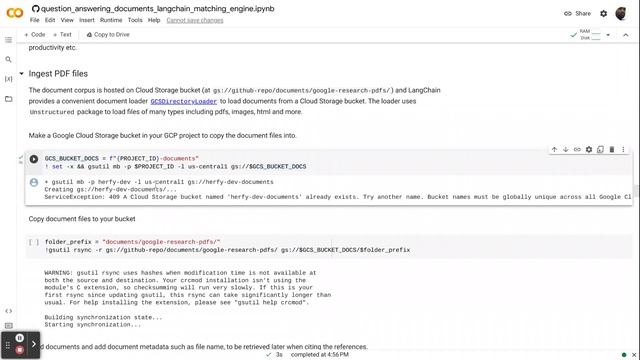Mirror cell in tab icon
The height and width of the screenshot is (360, 640).
click(600, 149)
